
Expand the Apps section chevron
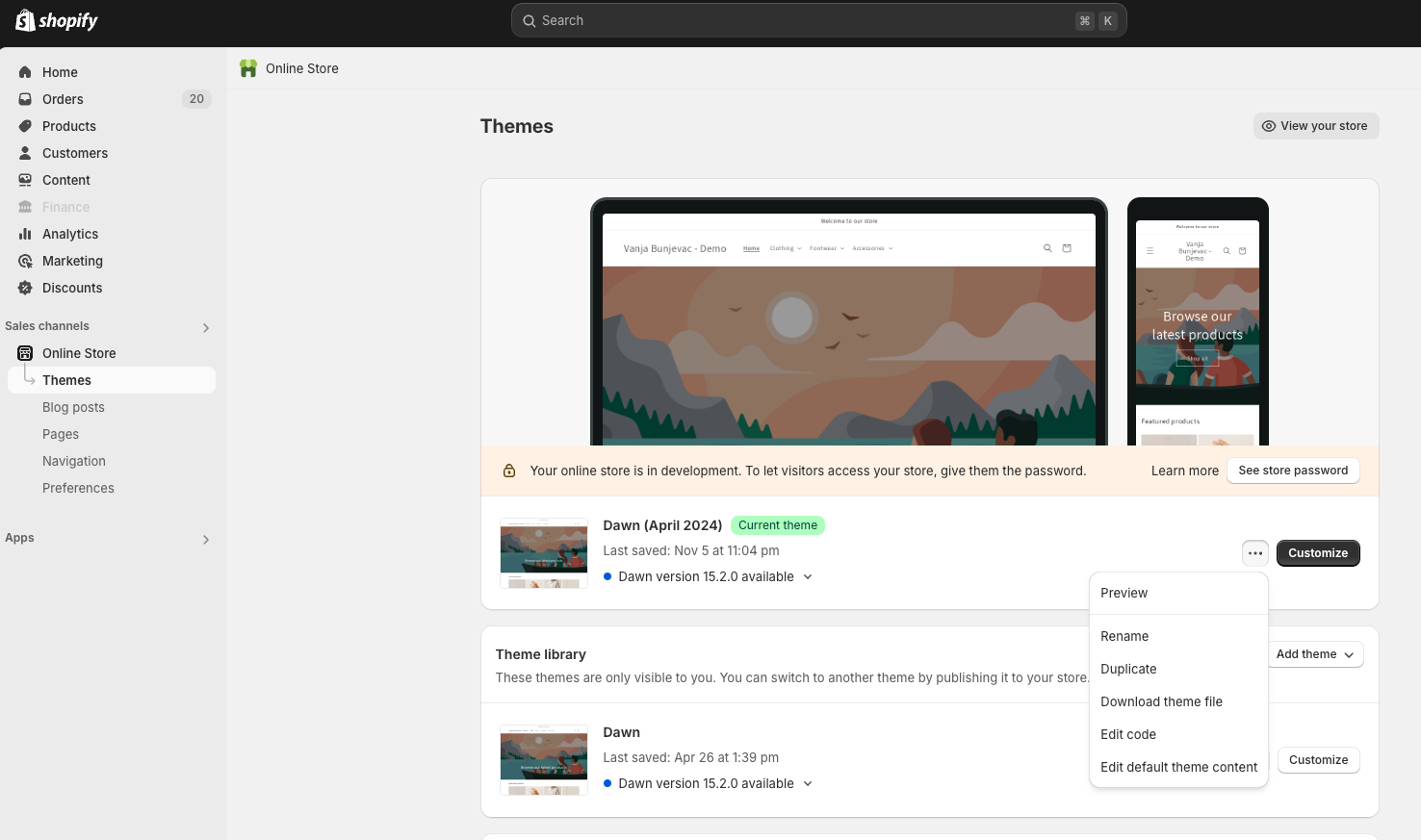point(206,540)
